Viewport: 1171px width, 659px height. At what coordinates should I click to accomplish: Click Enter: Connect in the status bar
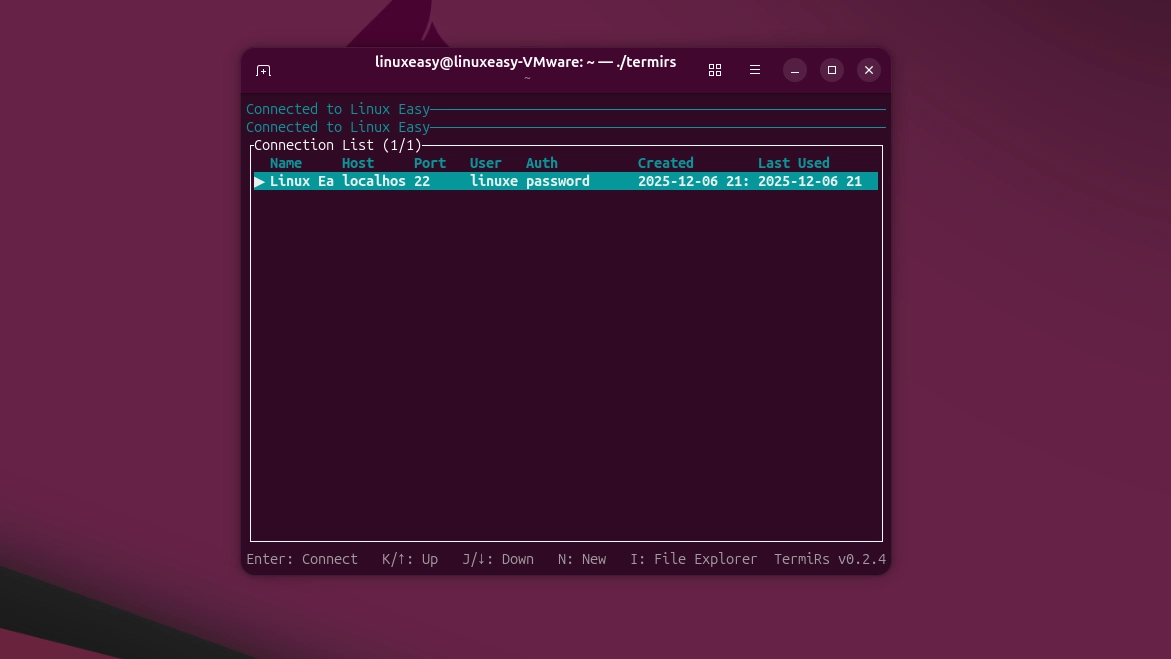click(x=302, y=559)
